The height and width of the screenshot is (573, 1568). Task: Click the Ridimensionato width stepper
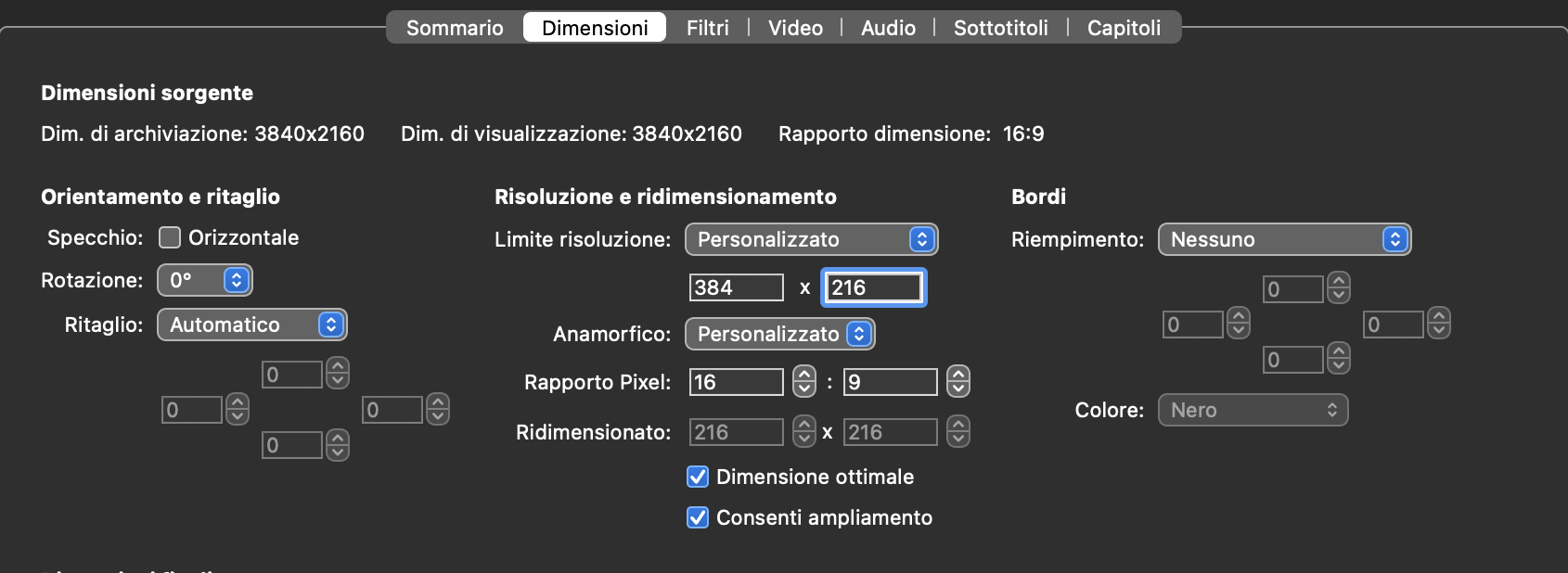pos(804,432)
